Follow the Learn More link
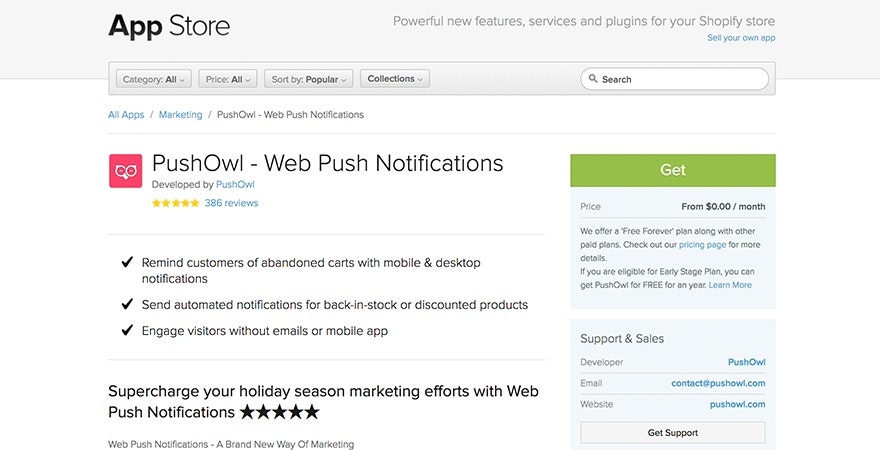 click(730, 285)
